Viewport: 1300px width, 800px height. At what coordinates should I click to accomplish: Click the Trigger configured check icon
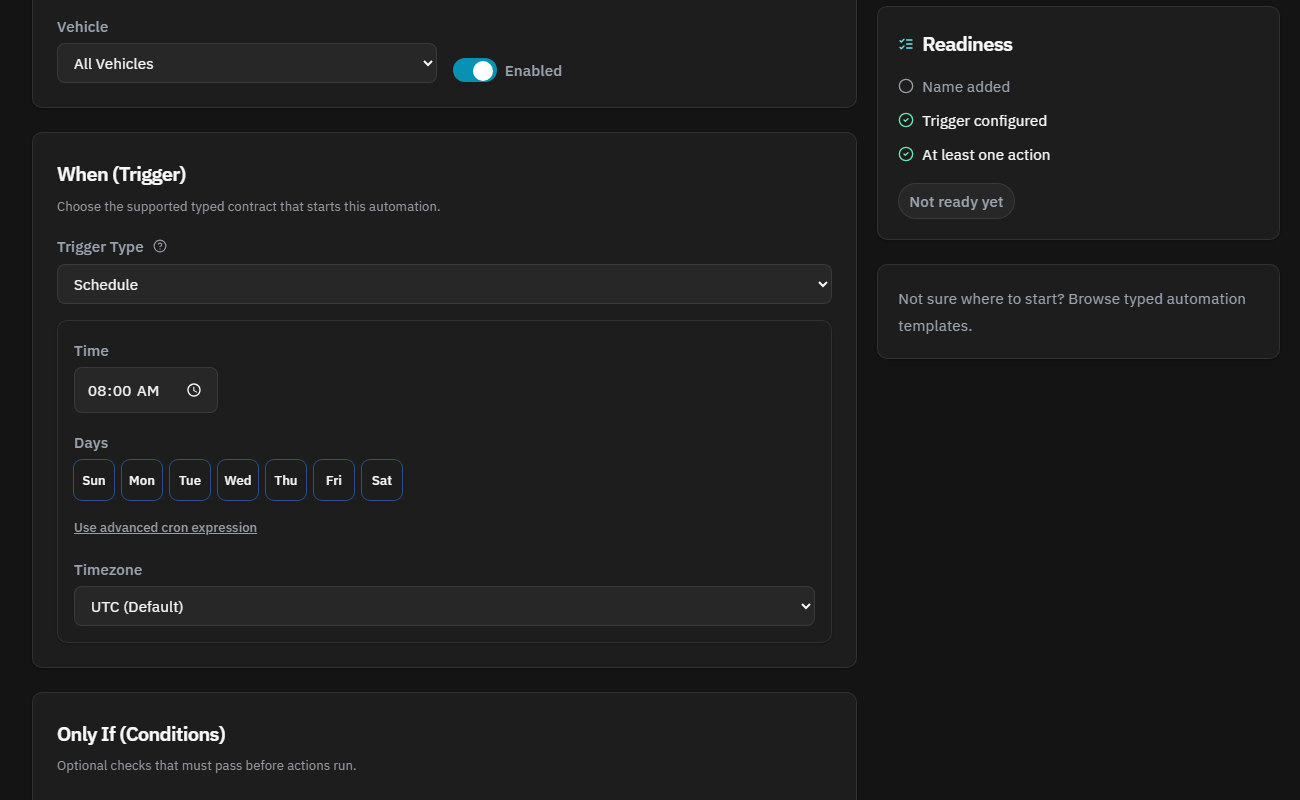point(906,120)
